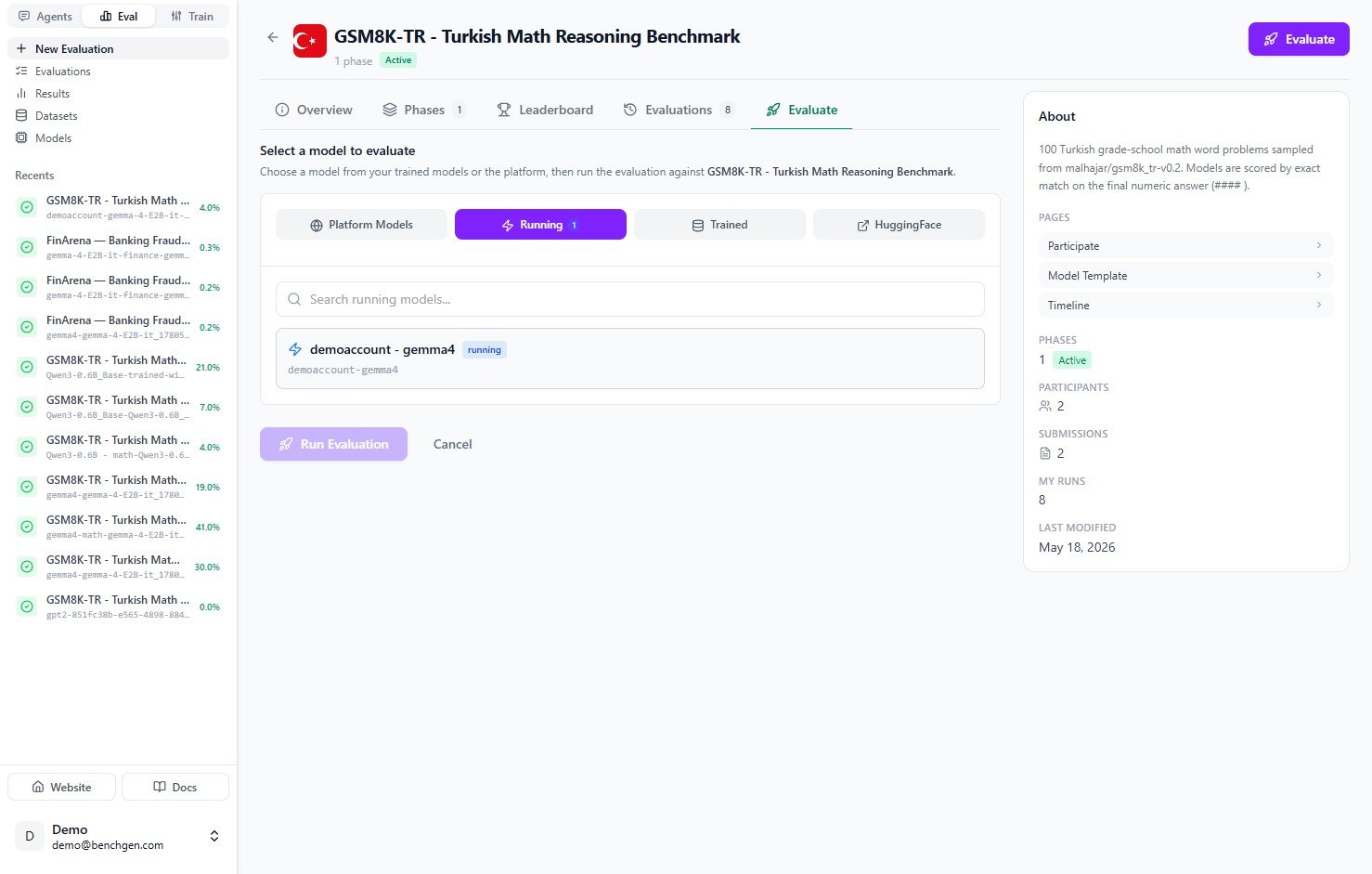Screen dimensions: 1372x874
Task: Click the Docs button
Action: 175,787
